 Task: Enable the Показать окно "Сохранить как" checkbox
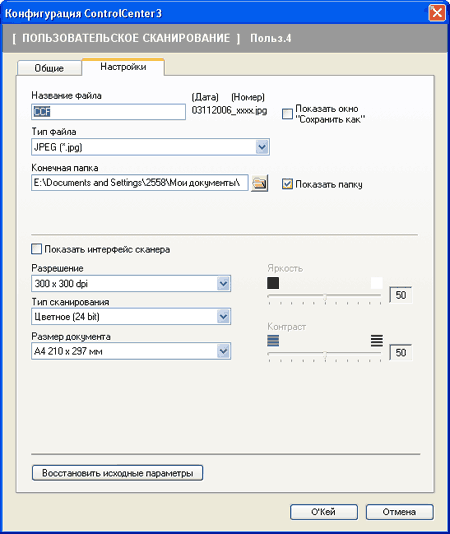pos(287,114)
